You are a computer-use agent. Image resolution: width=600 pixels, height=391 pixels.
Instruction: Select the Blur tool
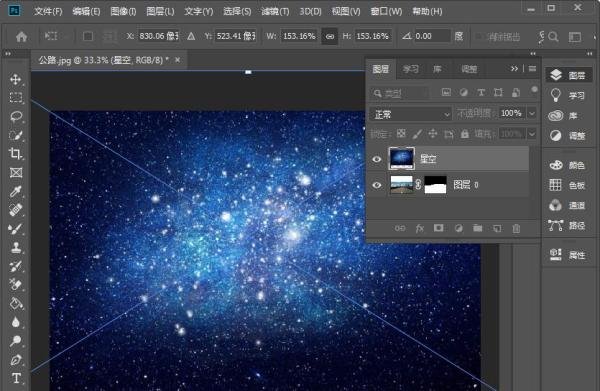click(x=16, y=322)
